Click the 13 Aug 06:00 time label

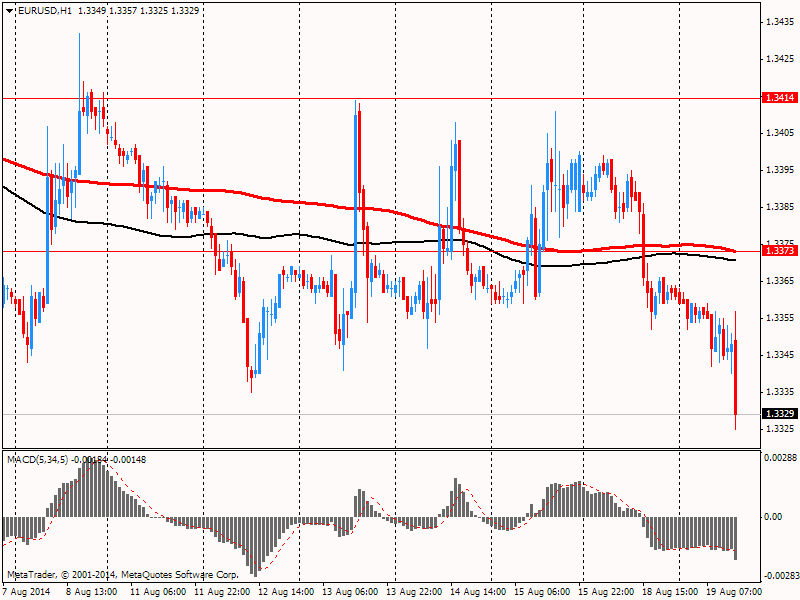tap(350, 592)
